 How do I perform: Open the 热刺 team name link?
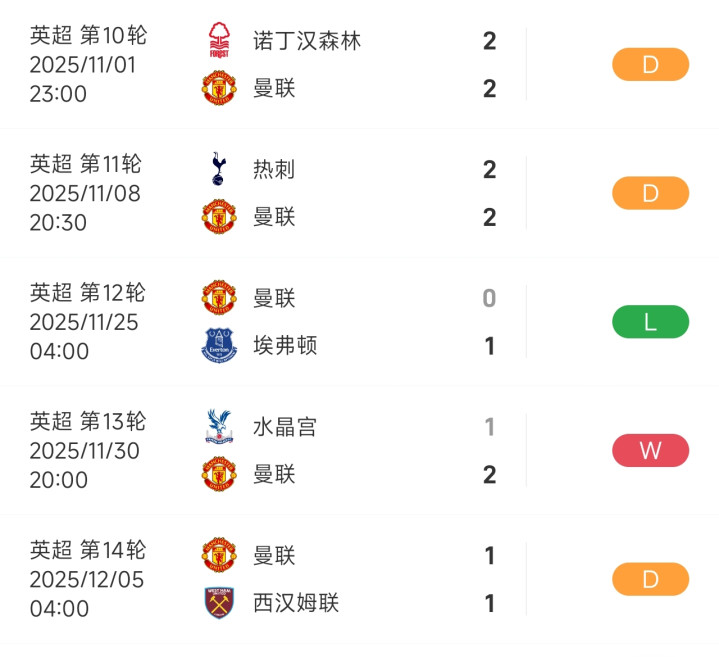(x=274, y=169)
